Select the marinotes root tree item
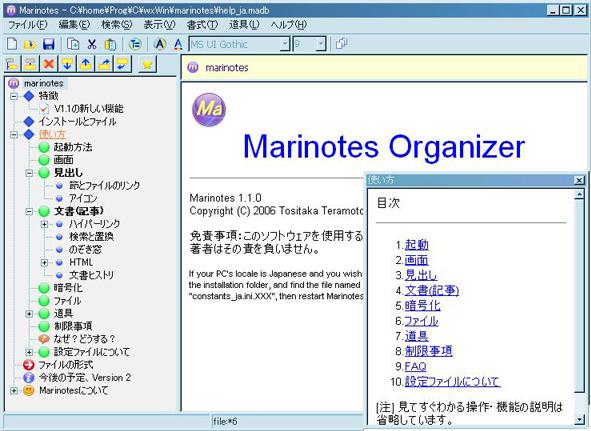Viewport: 591px width, 431px height. pos(44,83)
